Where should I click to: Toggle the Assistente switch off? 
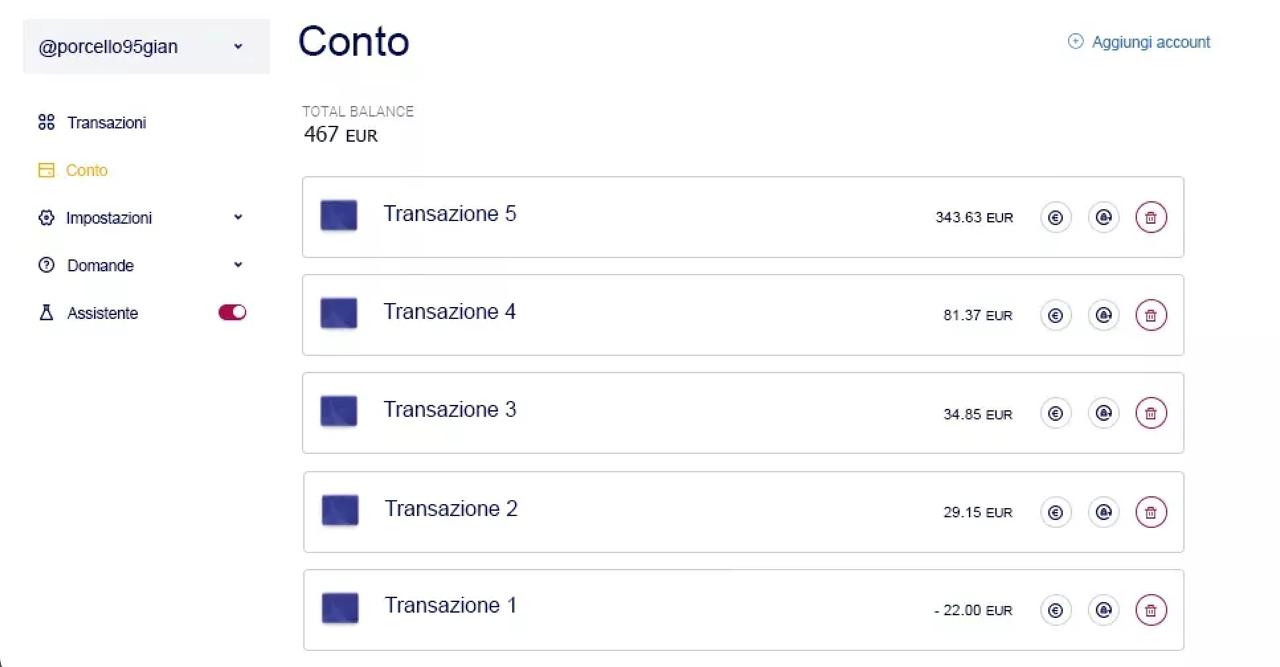pos(232,313)
